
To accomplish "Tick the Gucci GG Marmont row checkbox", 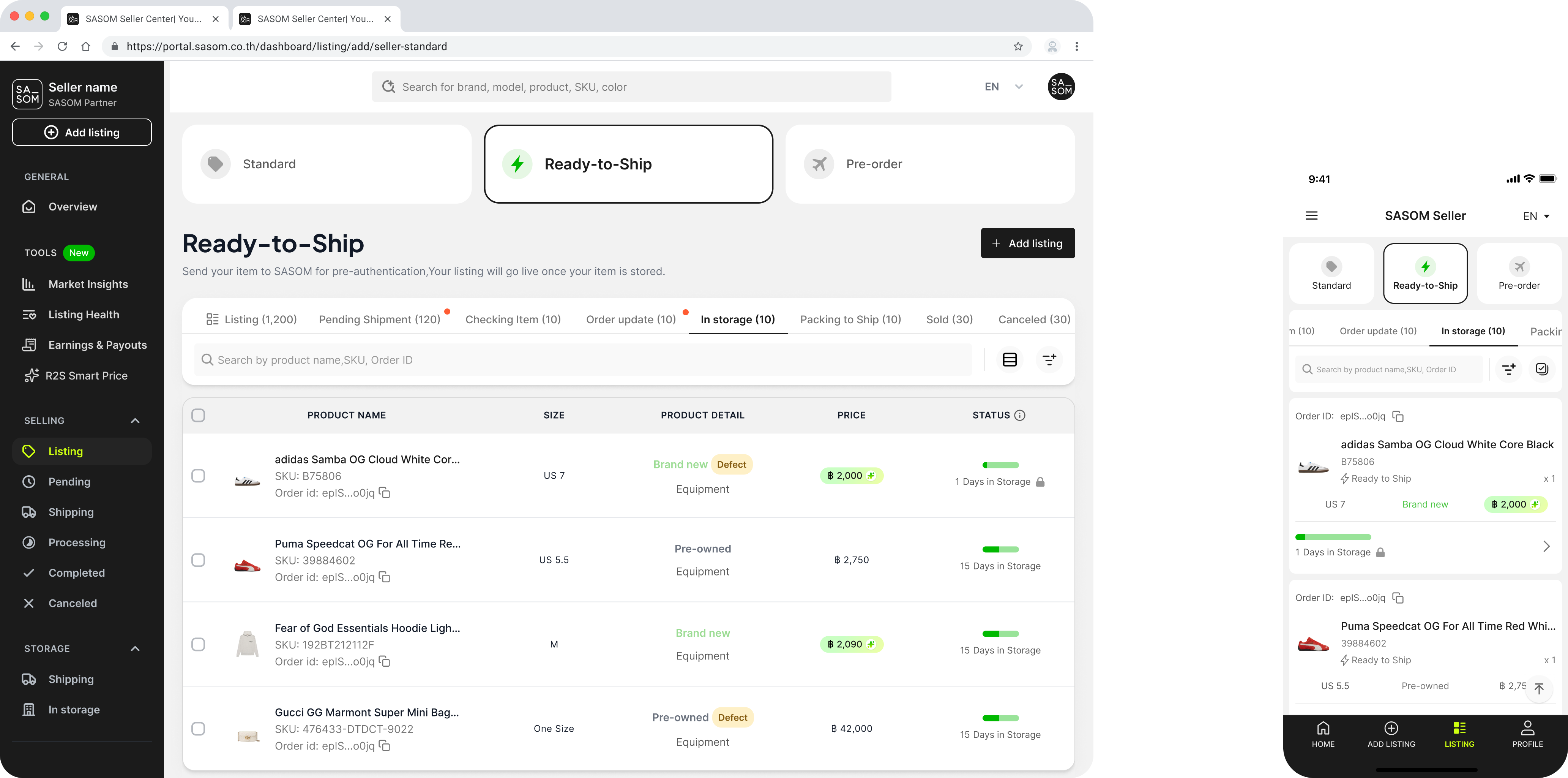I will tap(198, 729).
